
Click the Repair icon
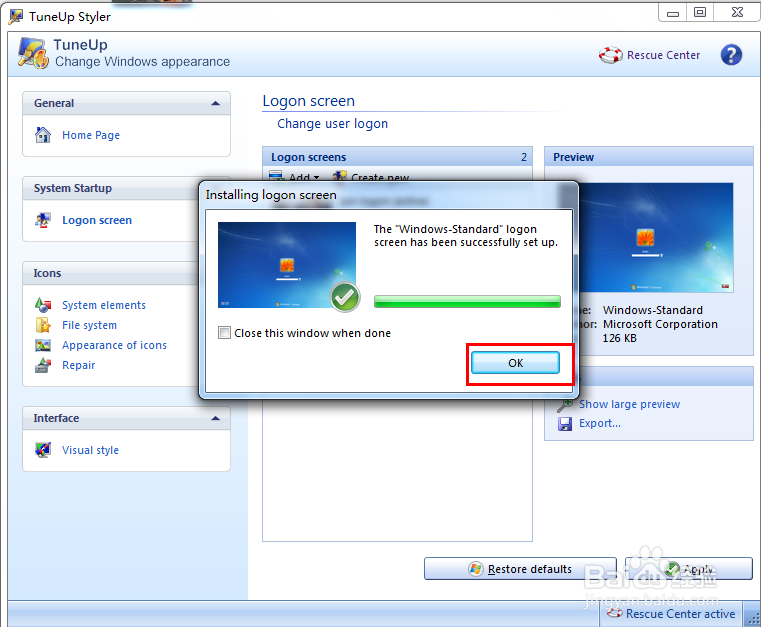click(x=43, y=365)
